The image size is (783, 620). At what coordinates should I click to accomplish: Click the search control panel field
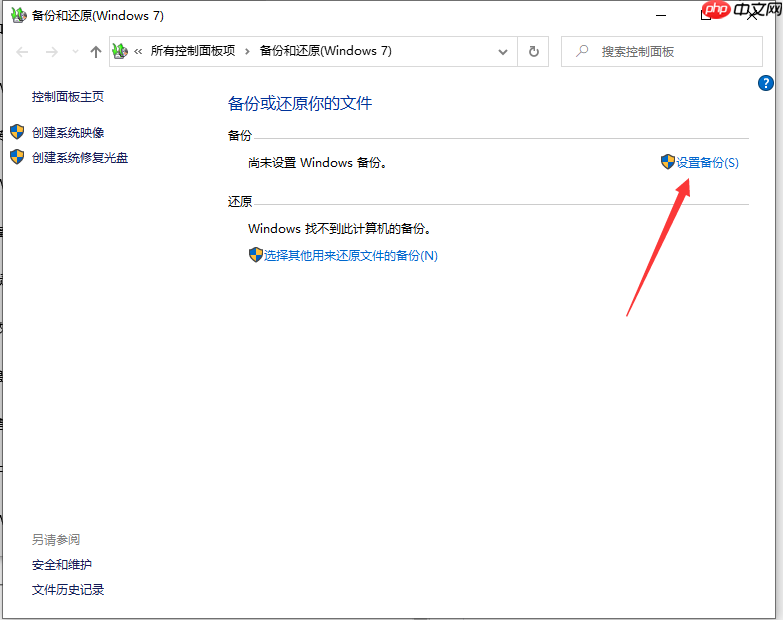pos(662,51)
